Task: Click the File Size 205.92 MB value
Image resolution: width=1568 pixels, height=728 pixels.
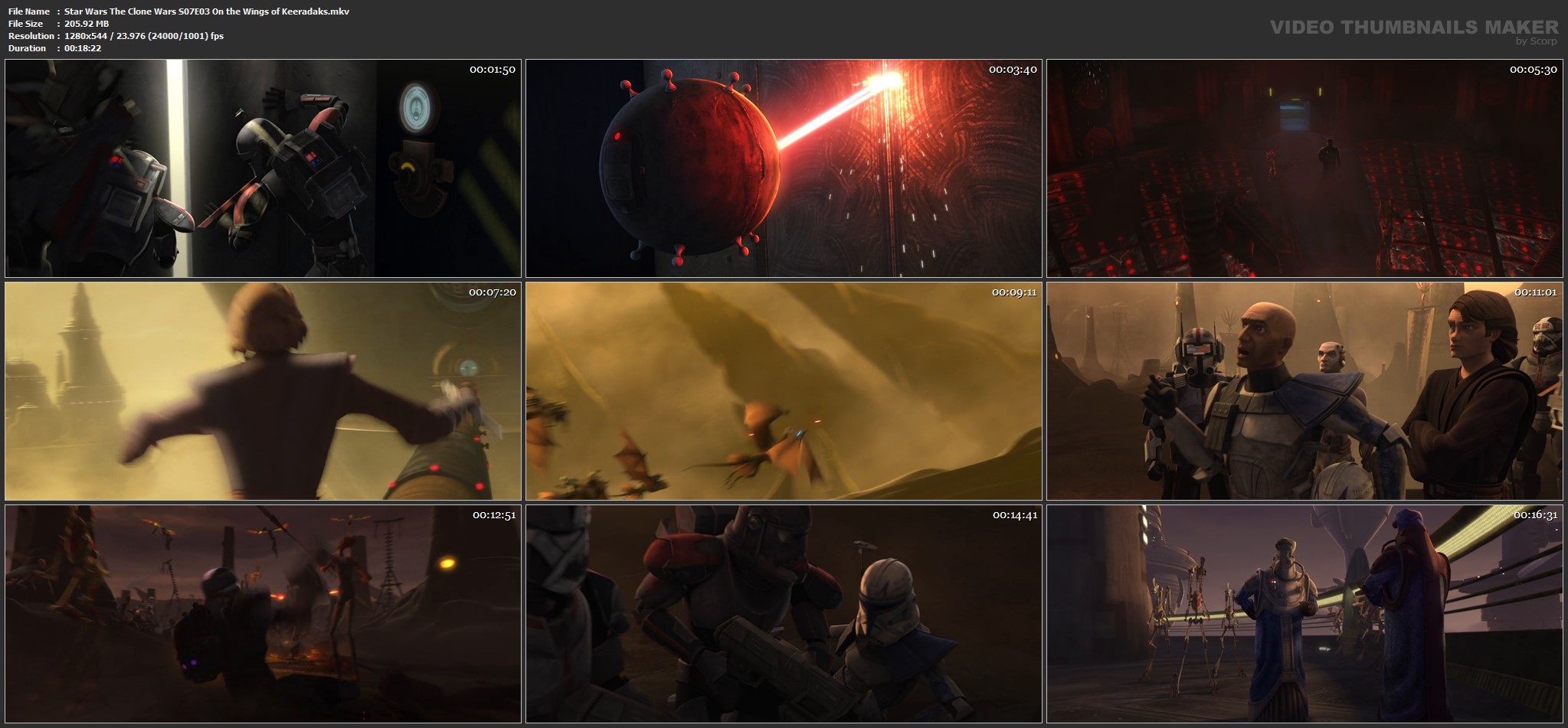Action: [x=87, y=24]
